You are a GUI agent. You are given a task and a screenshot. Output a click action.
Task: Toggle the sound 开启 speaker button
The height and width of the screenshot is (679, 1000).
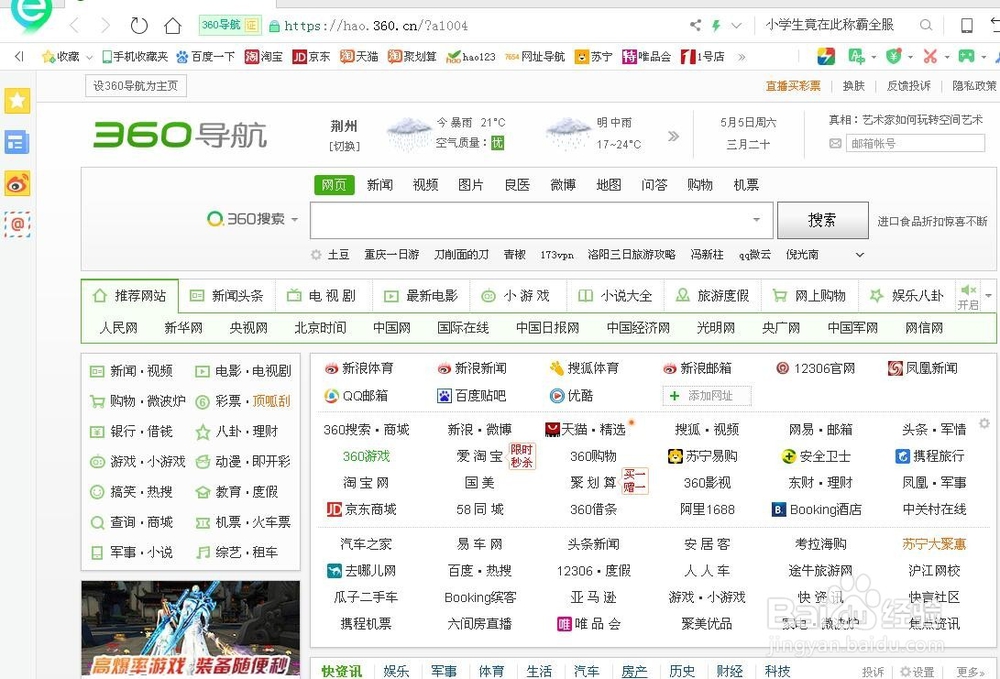point(968,297)
